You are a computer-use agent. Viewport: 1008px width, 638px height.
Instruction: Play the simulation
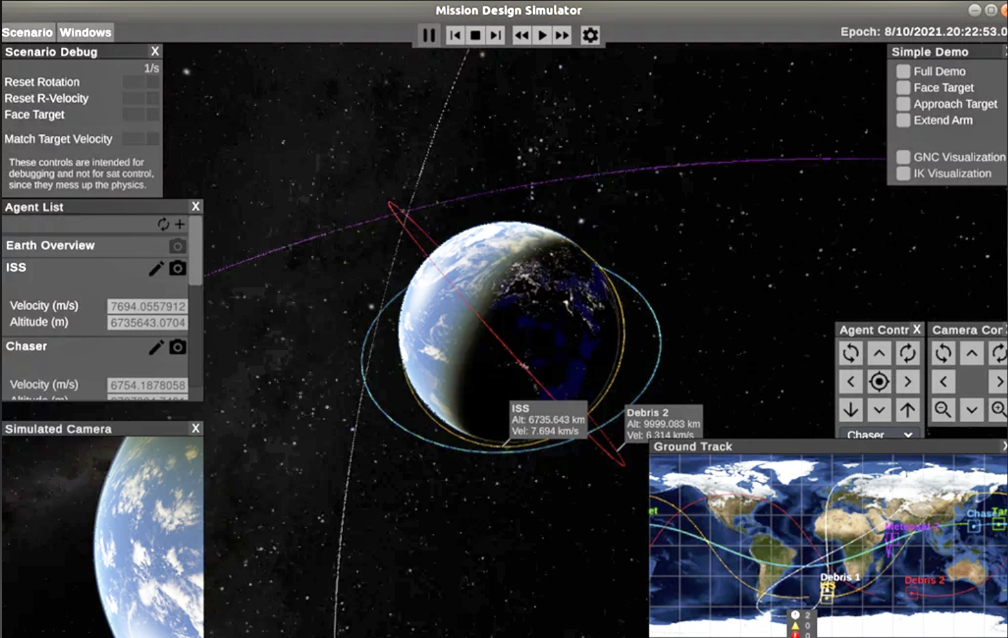pos(542,35)
